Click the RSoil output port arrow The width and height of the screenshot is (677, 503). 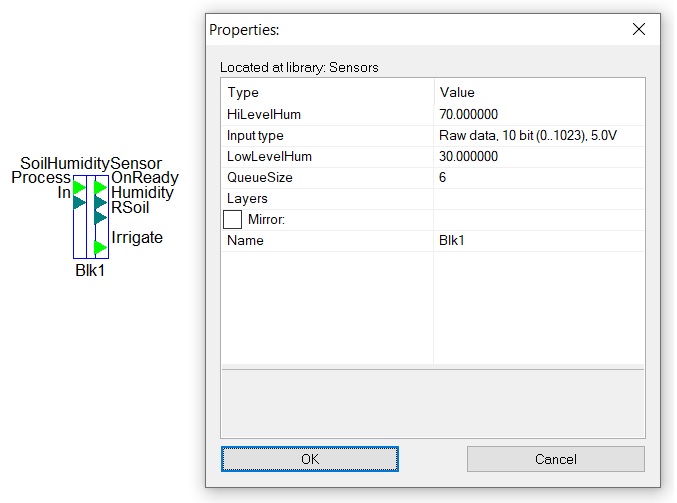tap(101, 217)
